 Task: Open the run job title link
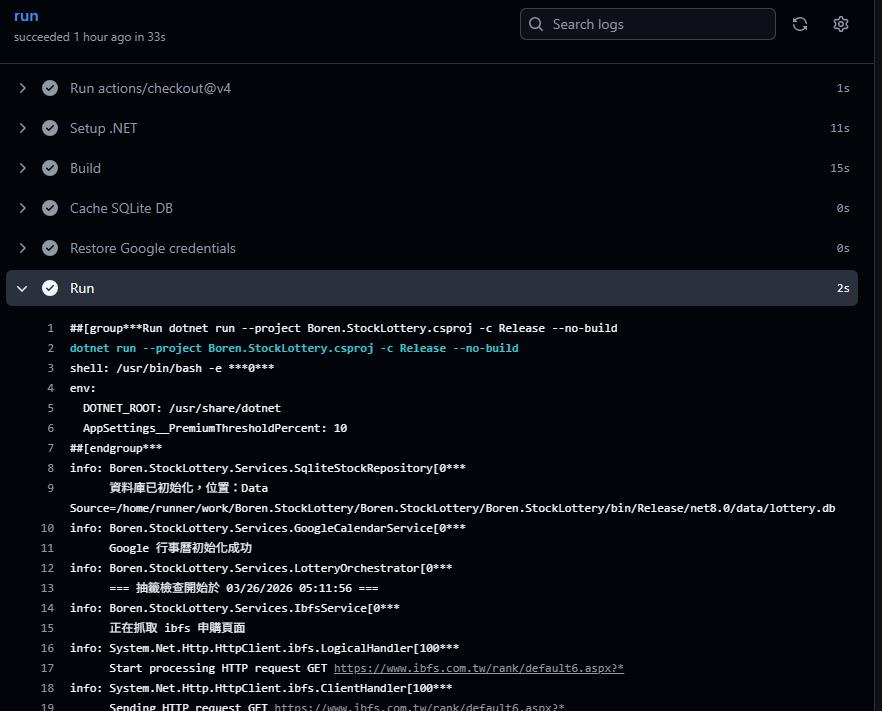26,16
